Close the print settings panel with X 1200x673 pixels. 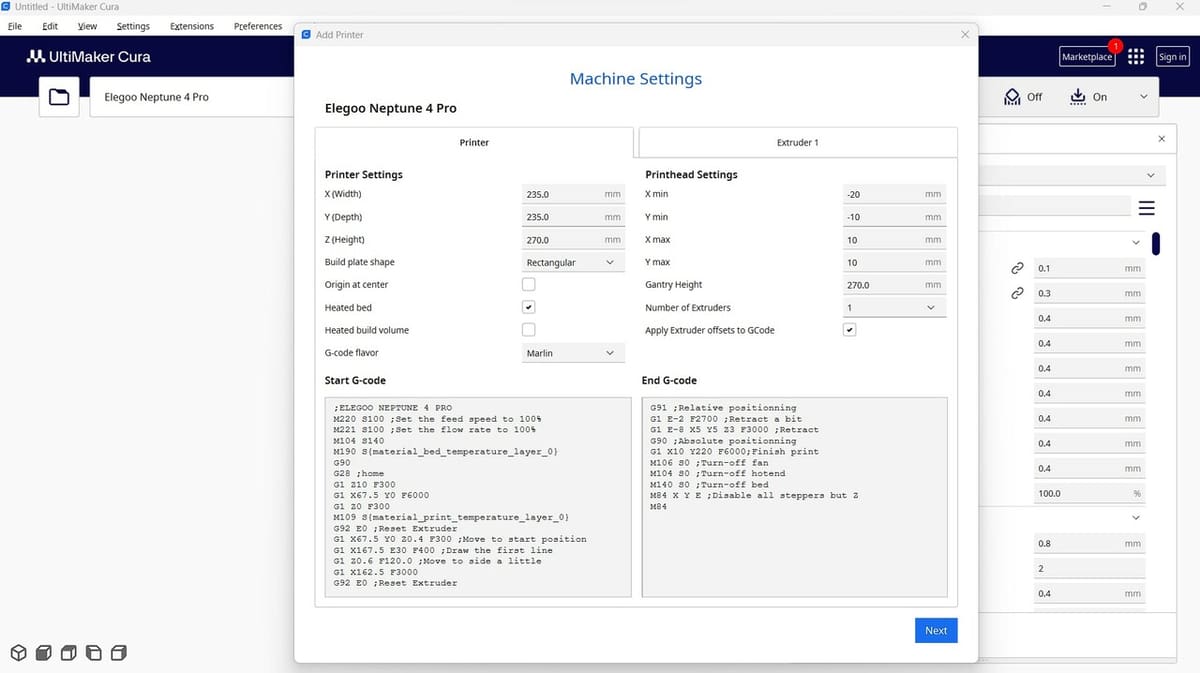click(1161, 139)
